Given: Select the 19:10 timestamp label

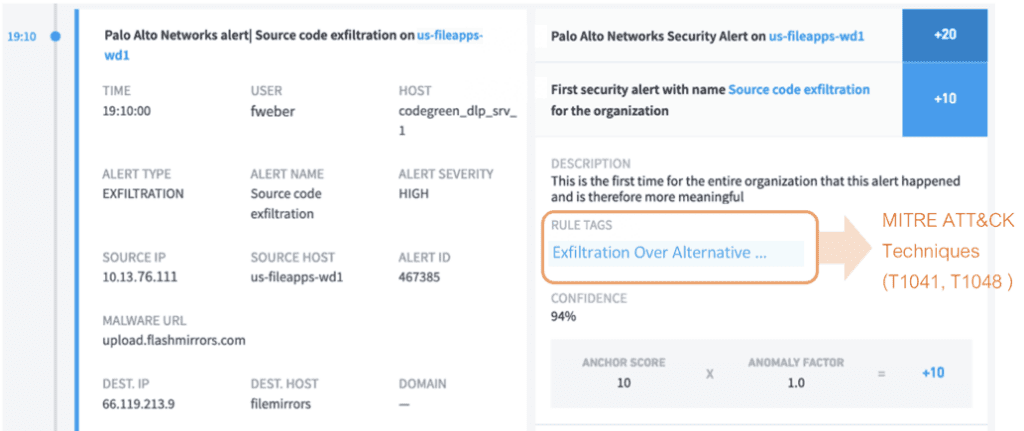Looking at the screenshot, I should [x=22, y=36].
